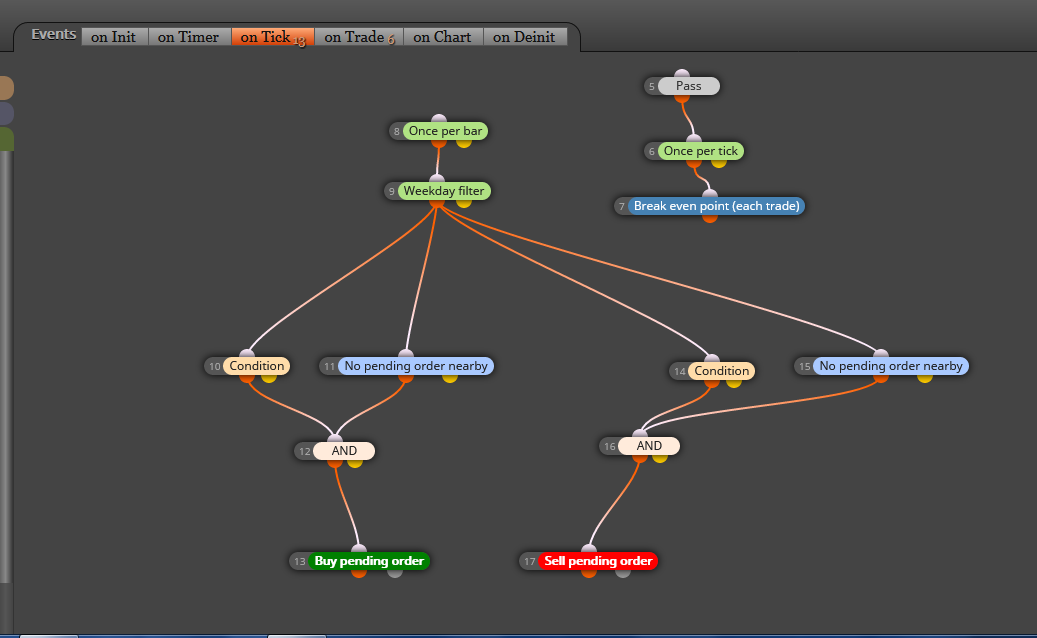1037x638 pixels.
Task: Click the vertical scrollbar on the left edge
Action: (x=6, y=367)
